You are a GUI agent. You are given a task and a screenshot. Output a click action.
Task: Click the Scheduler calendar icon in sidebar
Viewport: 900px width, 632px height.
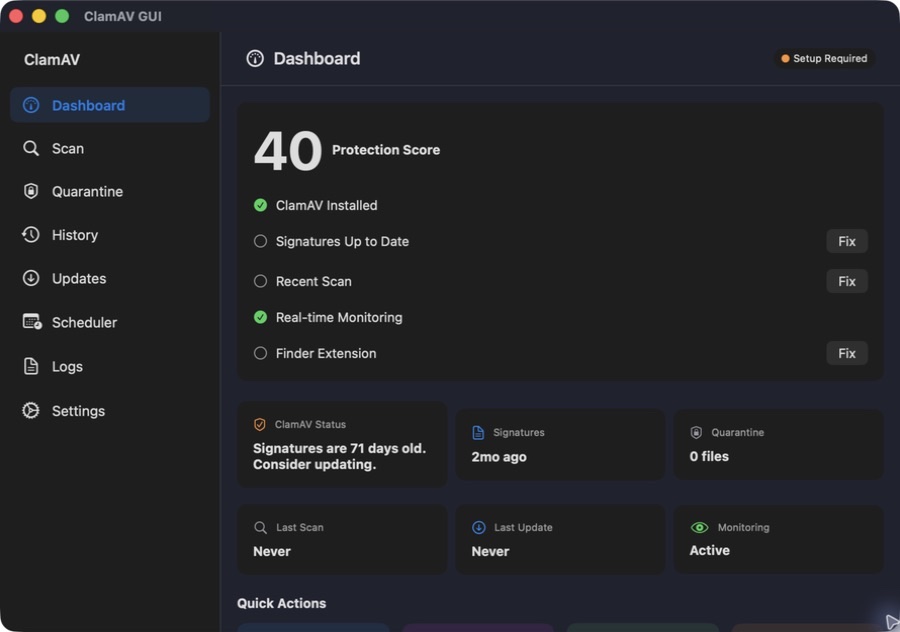click(32, 321)
